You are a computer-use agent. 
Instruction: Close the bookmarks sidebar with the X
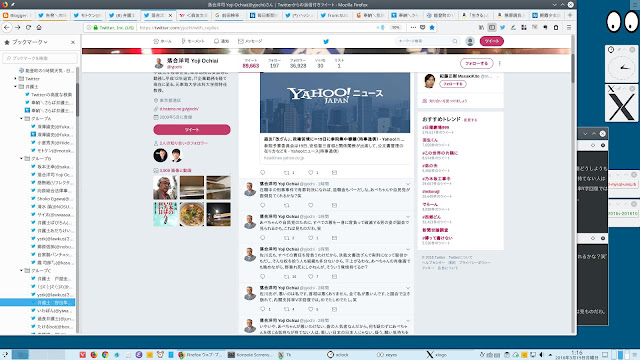tap(73, 42)
